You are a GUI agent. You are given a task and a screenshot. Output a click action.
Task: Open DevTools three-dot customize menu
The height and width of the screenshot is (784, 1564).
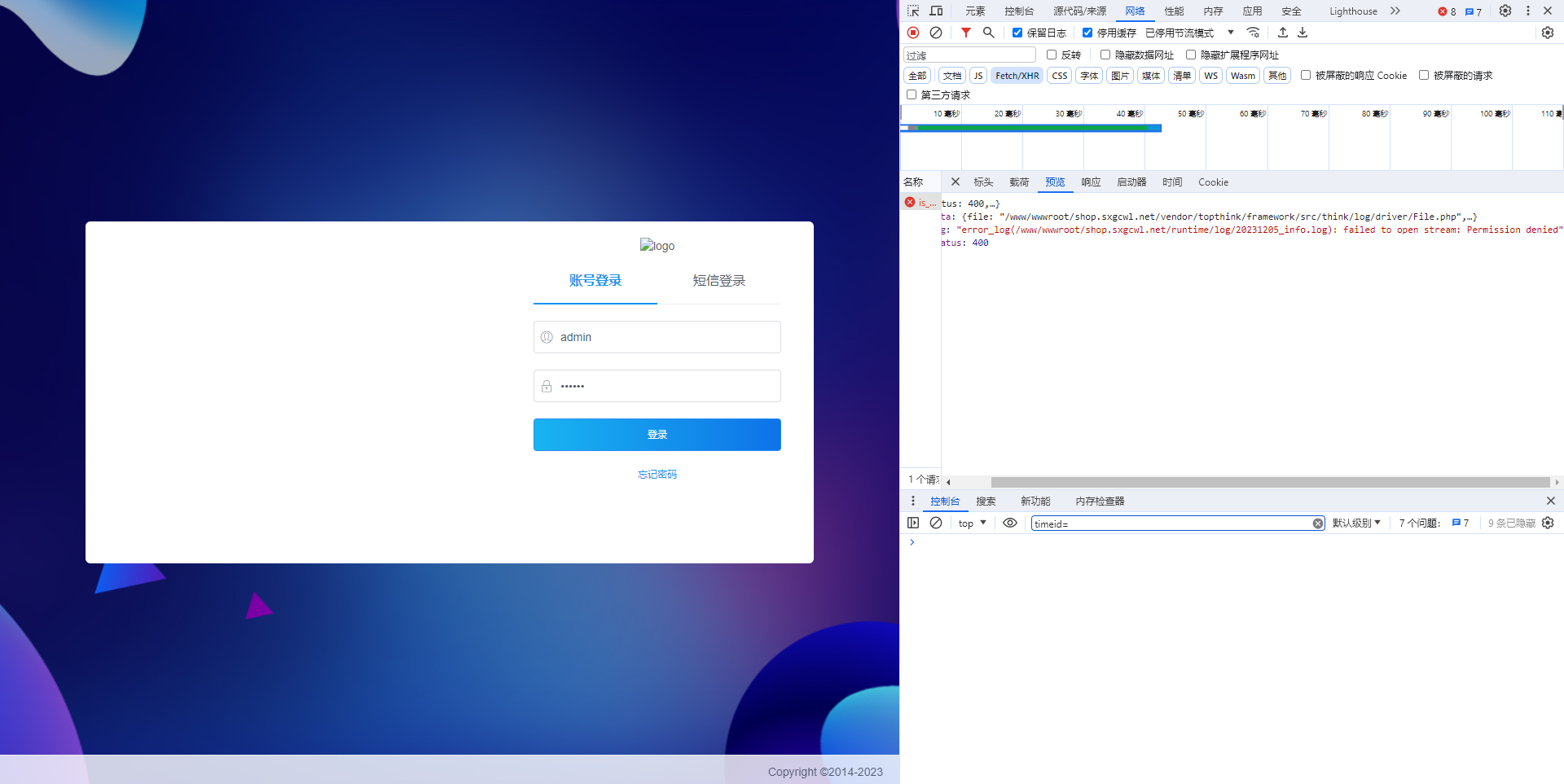(x=1528, y=11)
